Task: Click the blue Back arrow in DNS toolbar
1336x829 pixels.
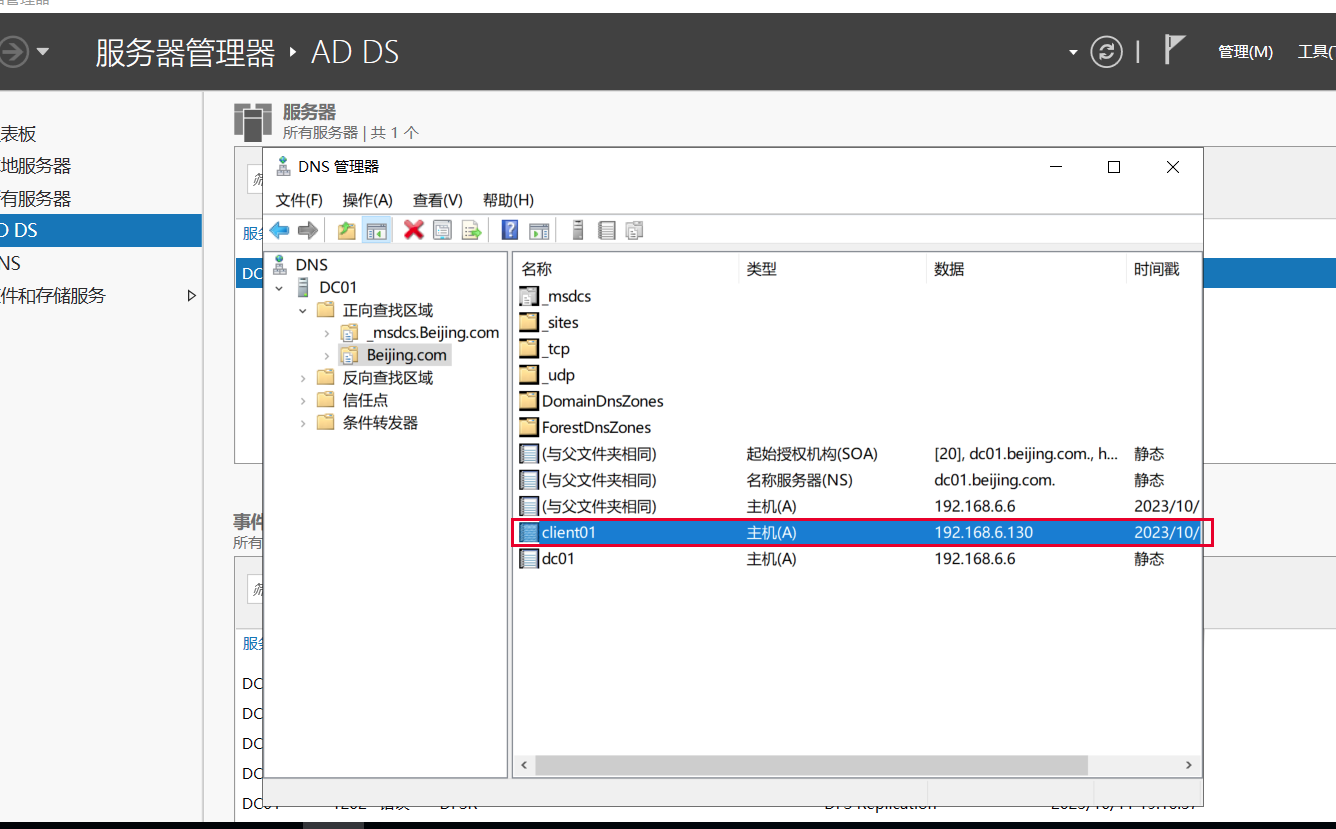Action: pos(279,231)
